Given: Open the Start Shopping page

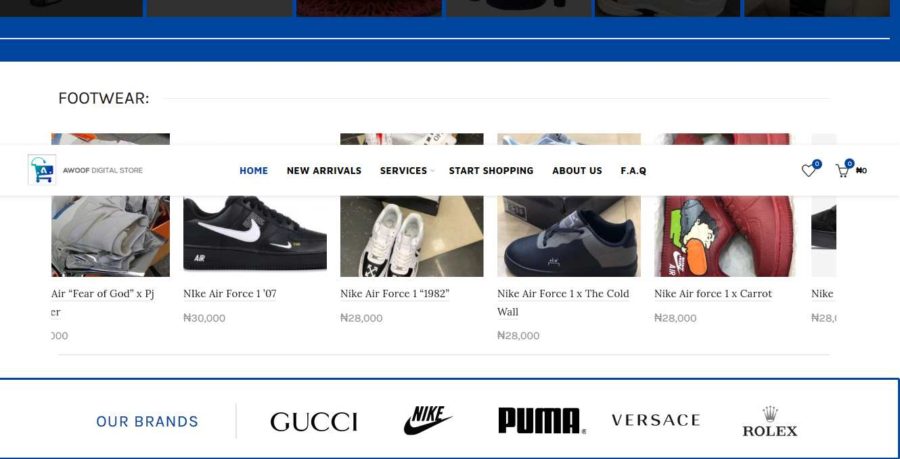Looking at the screenshot, I should coord(491,170).
